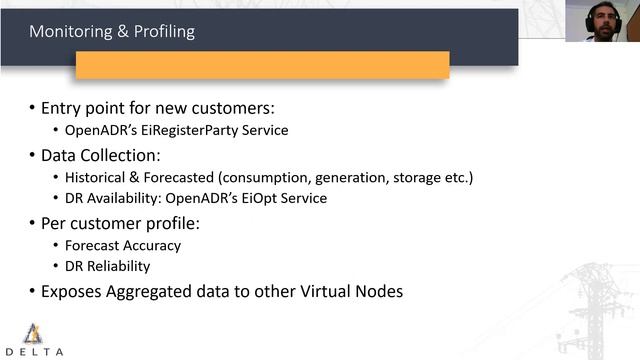Select the Data Collection heading

[x=101, y=156]
